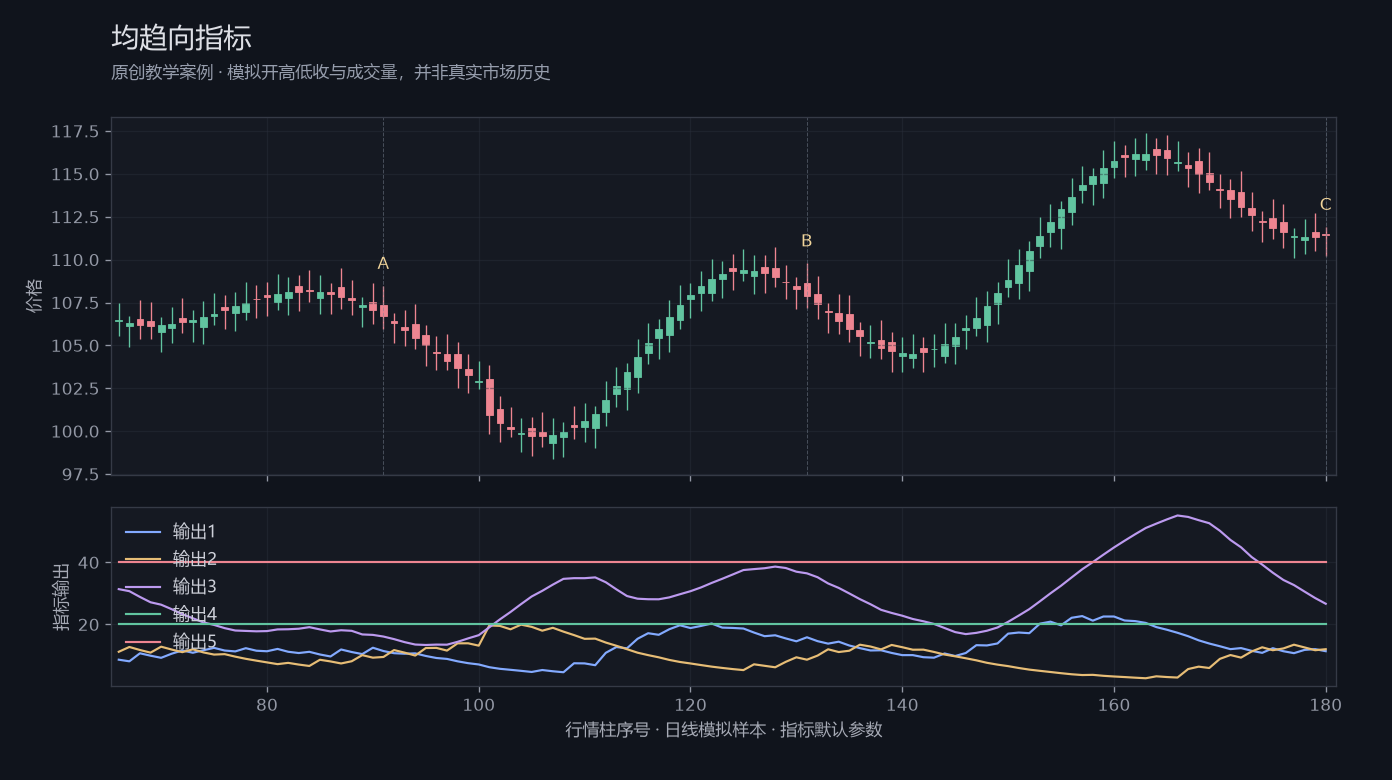Screen dimensions: 1392x780
Task: Pick the 102.5 price axis tick
Action: 76,390
